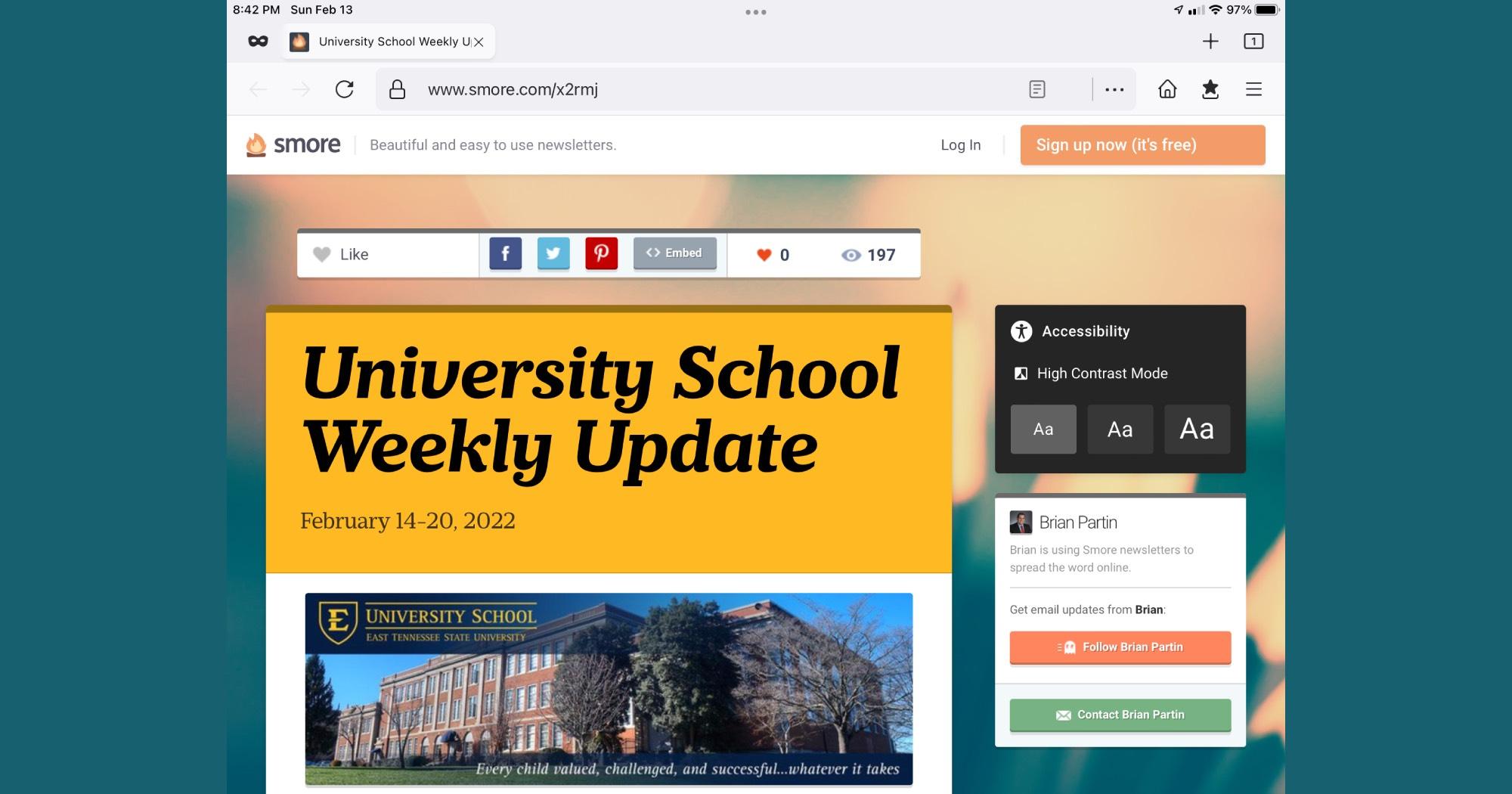1512x794 pixels.
Task: Select medium Aa font size
Action: 1120,430
